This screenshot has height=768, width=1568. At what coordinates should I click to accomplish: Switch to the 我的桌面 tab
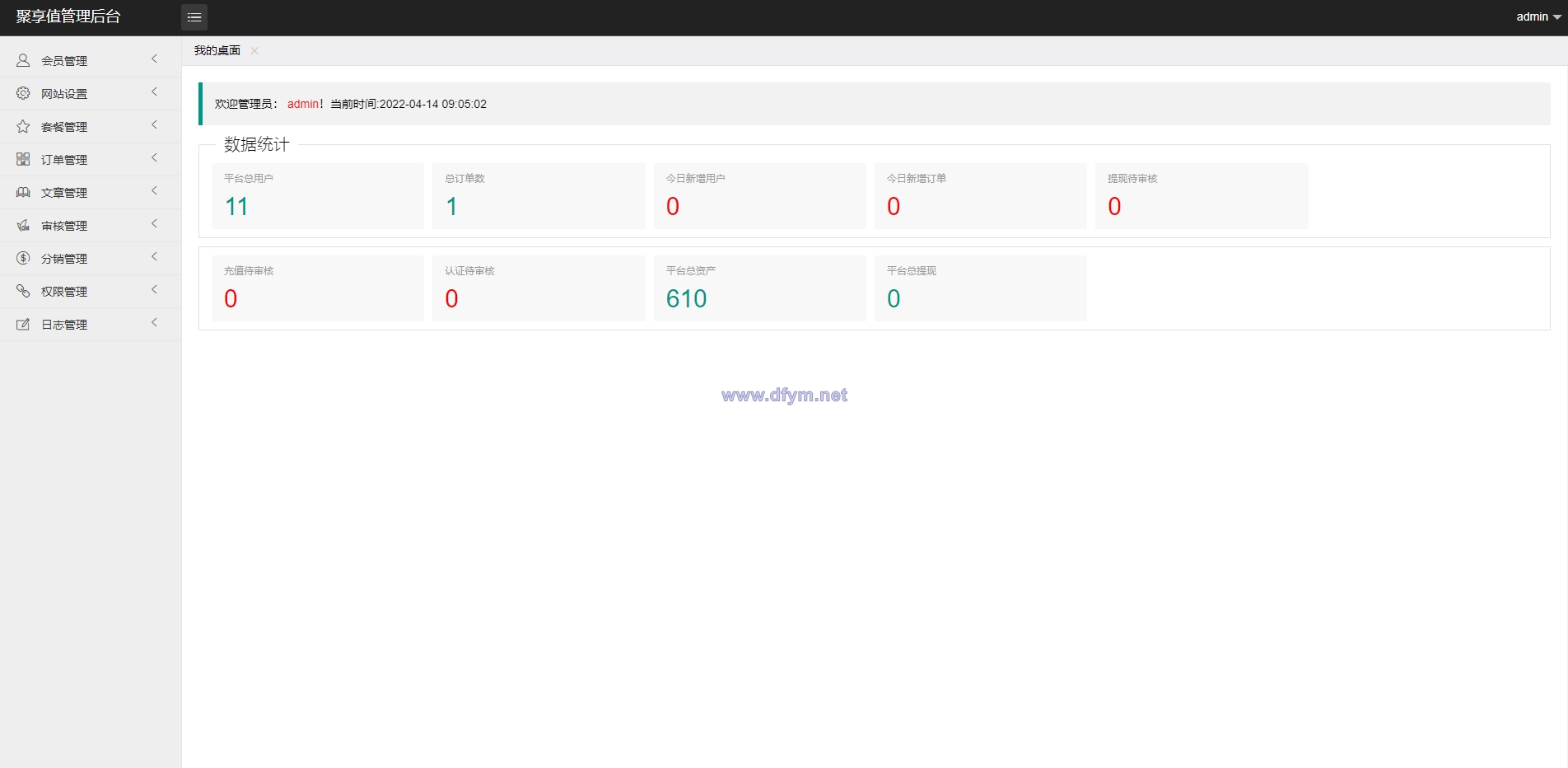point(217,50)
